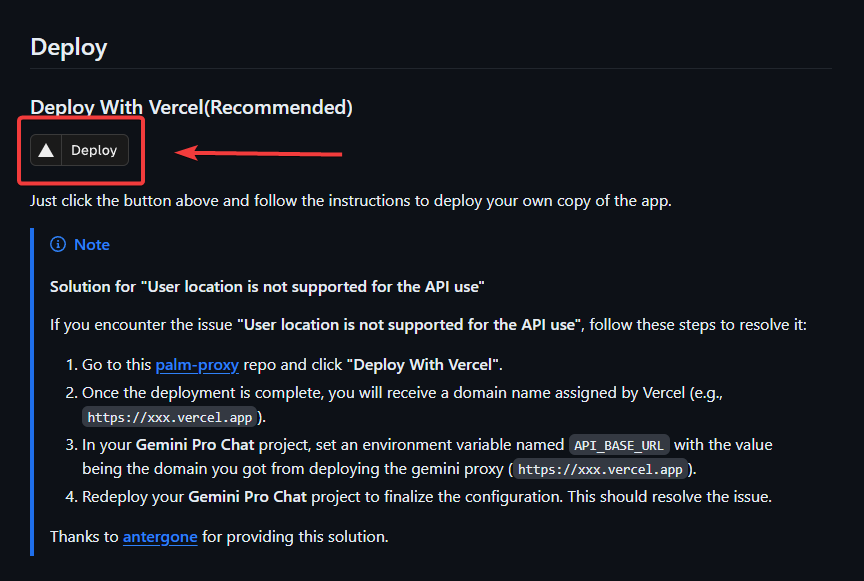Screen dimensions: 864x581
Task: Click the Note info circle icon
Action: tap(58, 244)
